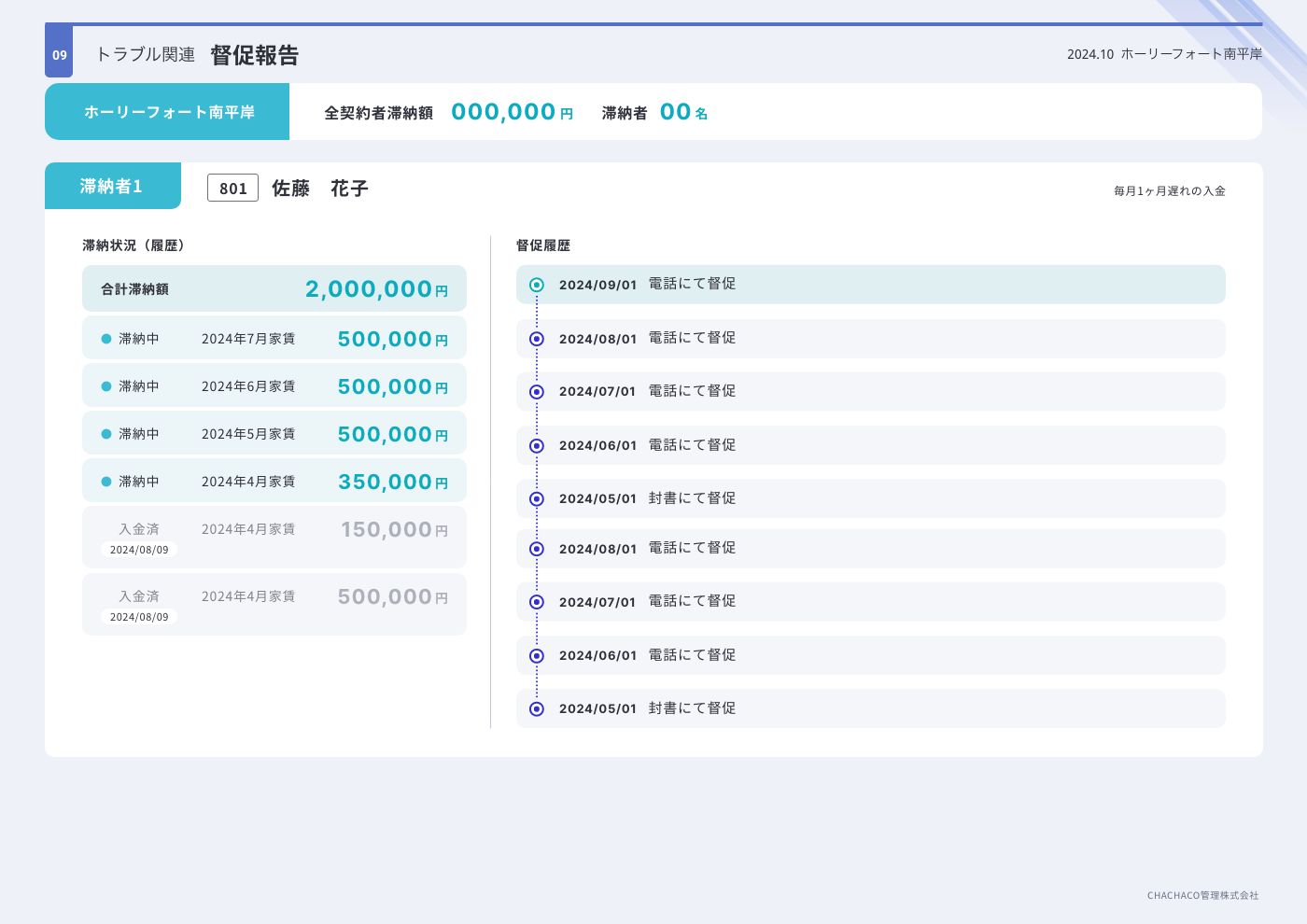Click the teal status dot for 2024年6月家賃
The image size is (1307, 924).
point(106,386)
